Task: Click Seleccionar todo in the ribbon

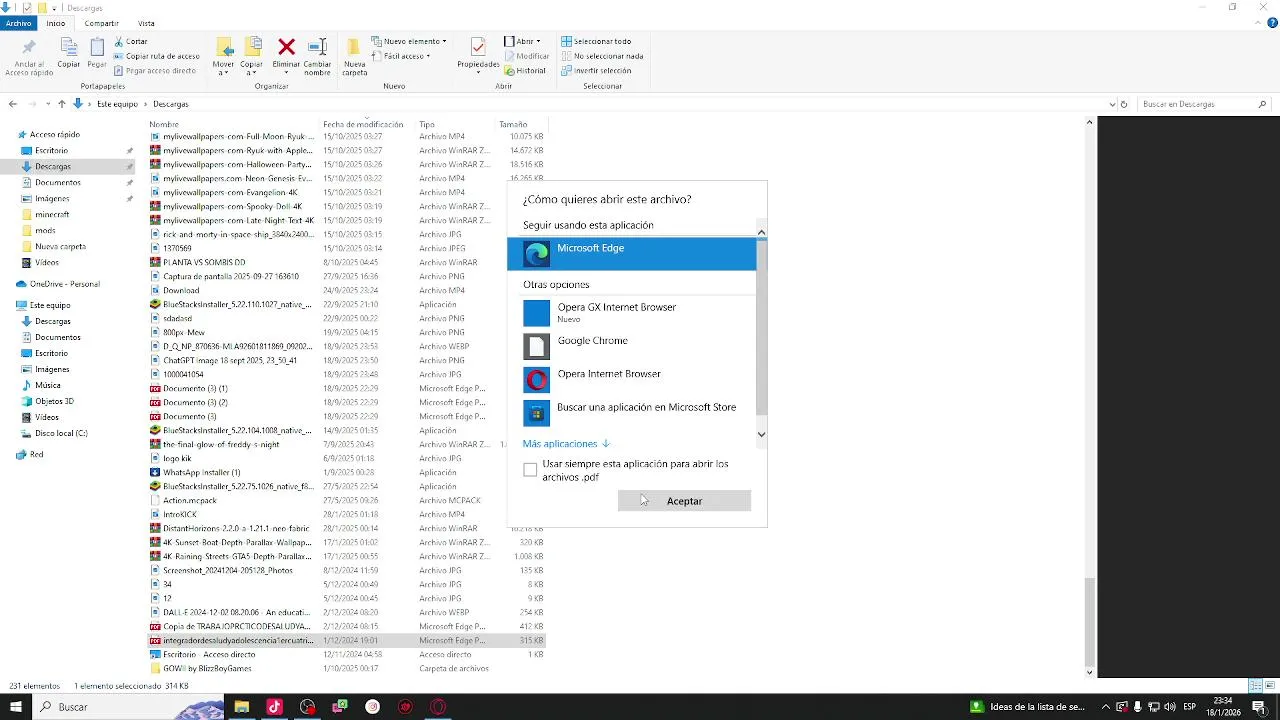Action: (x=596, y=41)
